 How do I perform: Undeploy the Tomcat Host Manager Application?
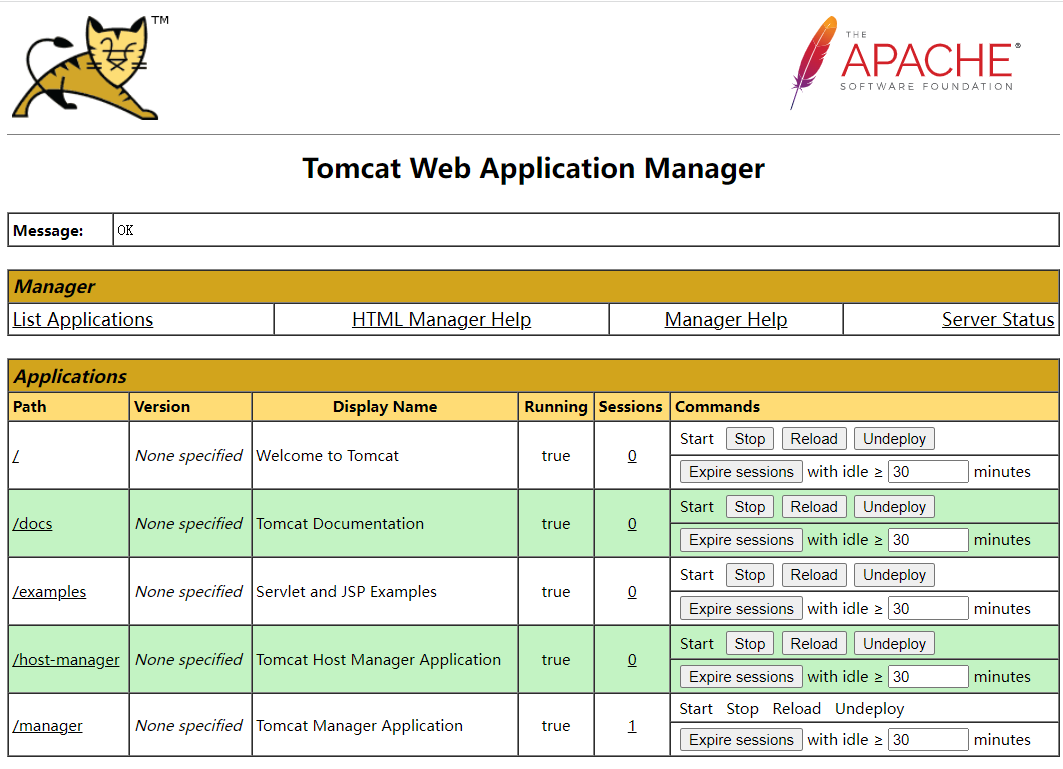[894, 644]
